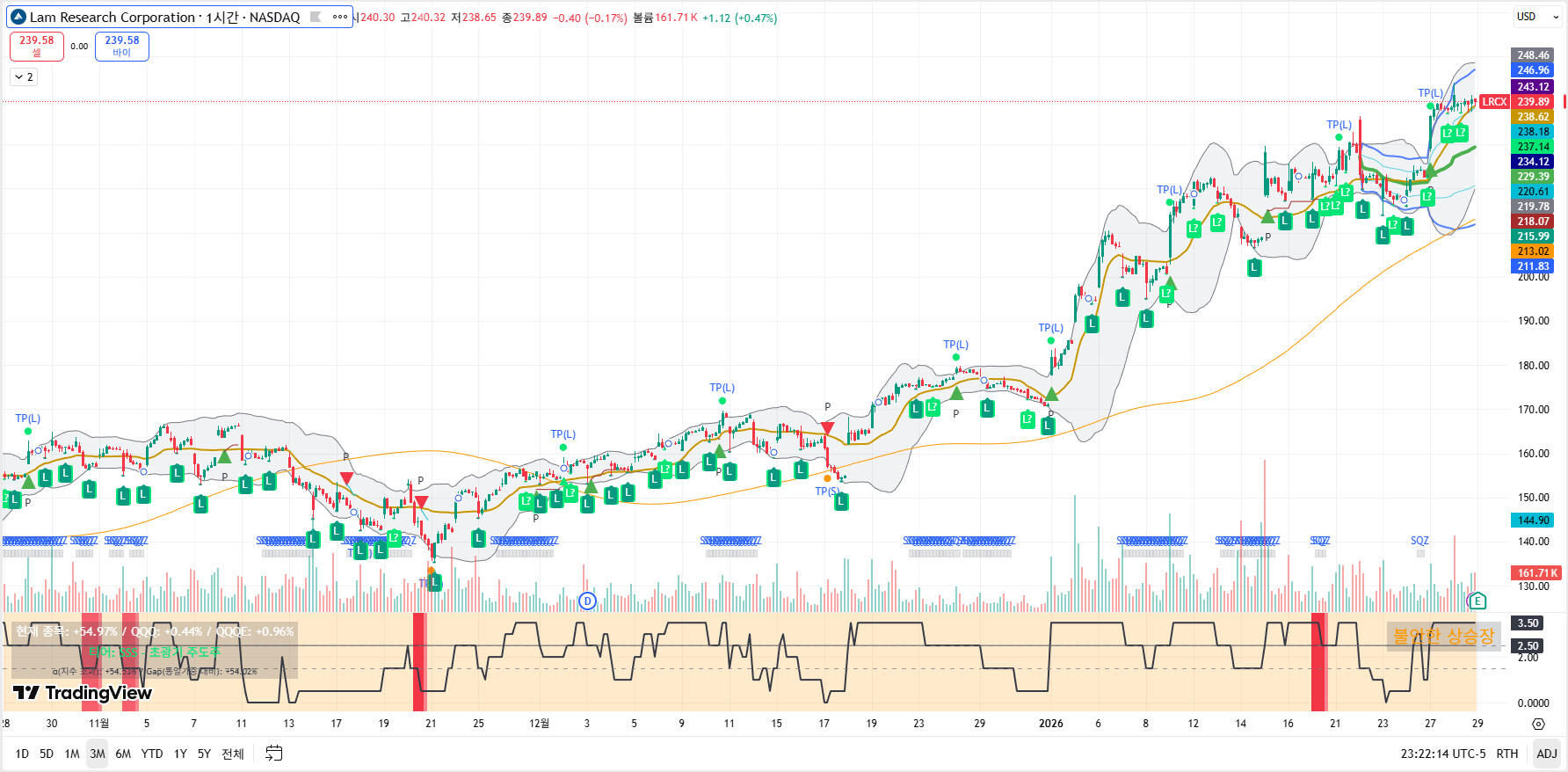Open the three-dots symbol options menu
The height and width of the screenshot is (772, 1568).
tap(340, 17)
